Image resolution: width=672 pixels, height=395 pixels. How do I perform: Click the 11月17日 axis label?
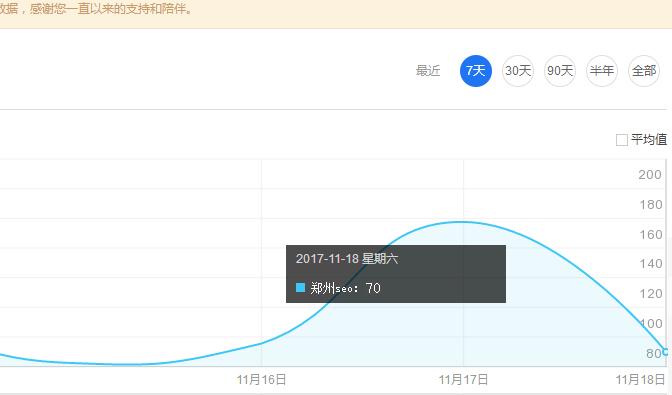(x=463, y=380)
